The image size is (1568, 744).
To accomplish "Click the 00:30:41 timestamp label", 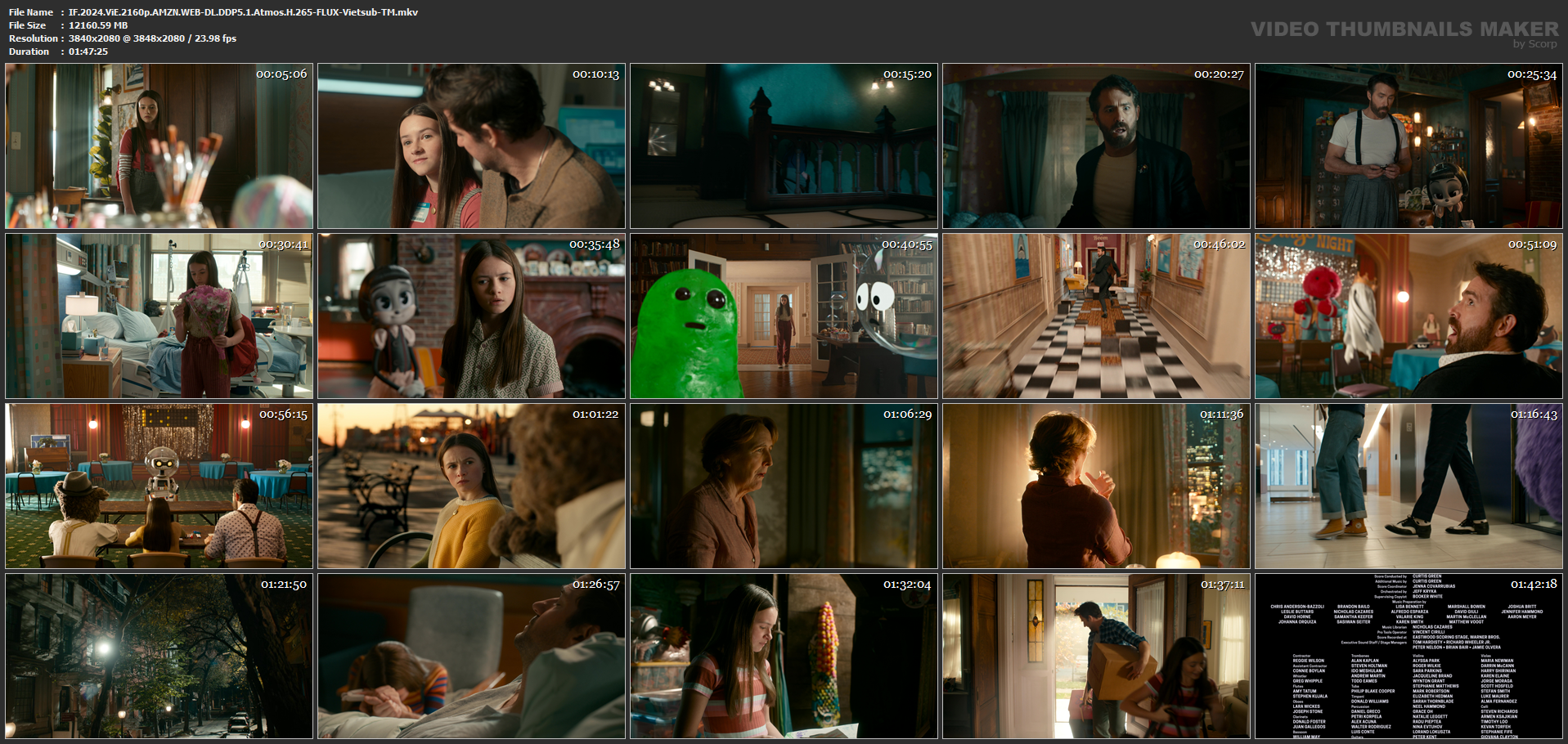I will click(x=283, y=244).
